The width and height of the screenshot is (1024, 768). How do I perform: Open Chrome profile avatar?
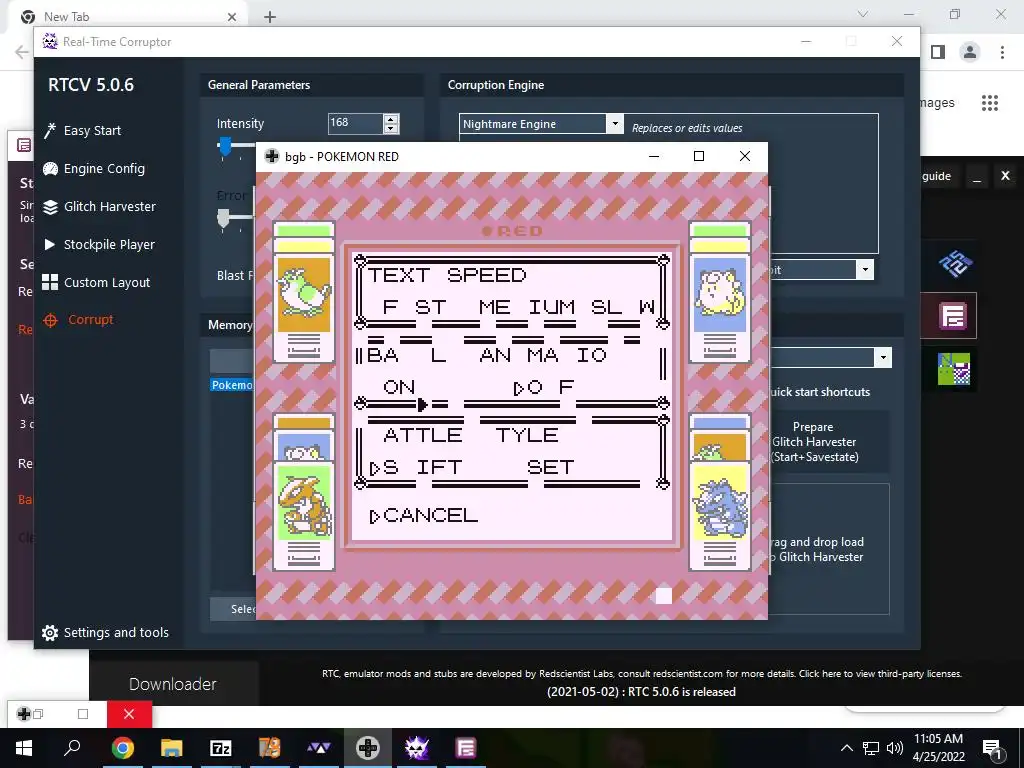970,52
